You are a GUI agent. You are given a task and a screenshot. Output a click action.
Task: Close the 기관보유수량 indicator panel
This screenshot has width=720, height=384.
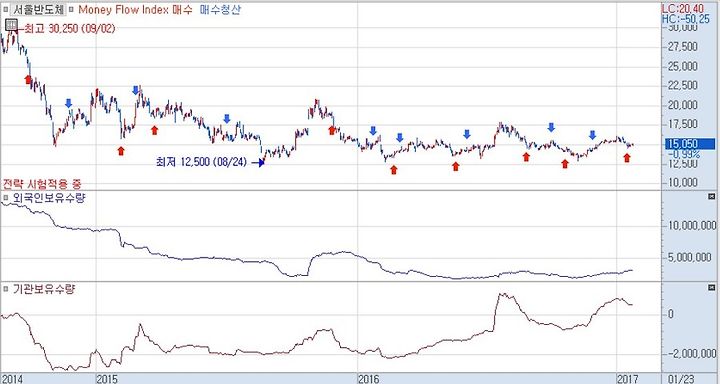tap(712, 288)
